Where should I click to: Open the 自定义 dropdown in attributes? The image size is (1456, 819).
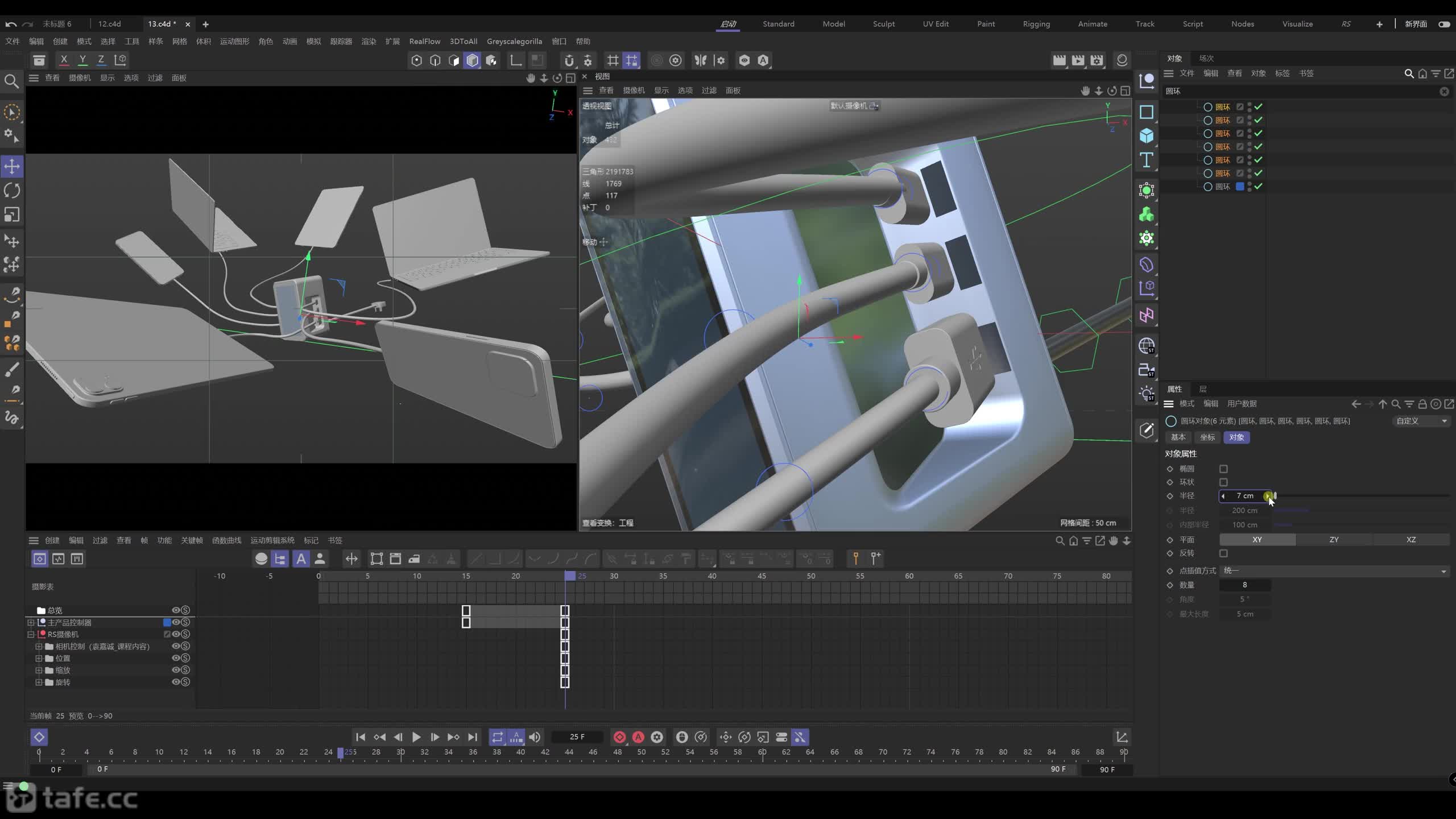tap(1421, 421)
